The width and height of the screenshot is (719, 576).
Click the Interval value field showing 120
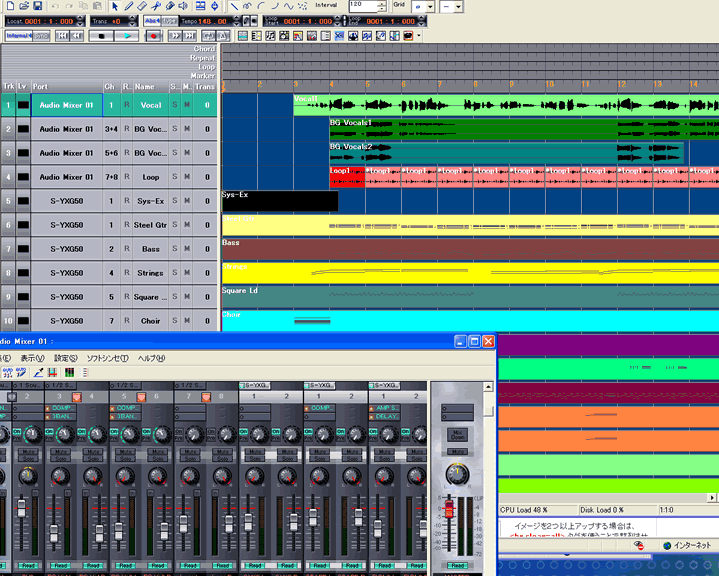coord(363,6)
